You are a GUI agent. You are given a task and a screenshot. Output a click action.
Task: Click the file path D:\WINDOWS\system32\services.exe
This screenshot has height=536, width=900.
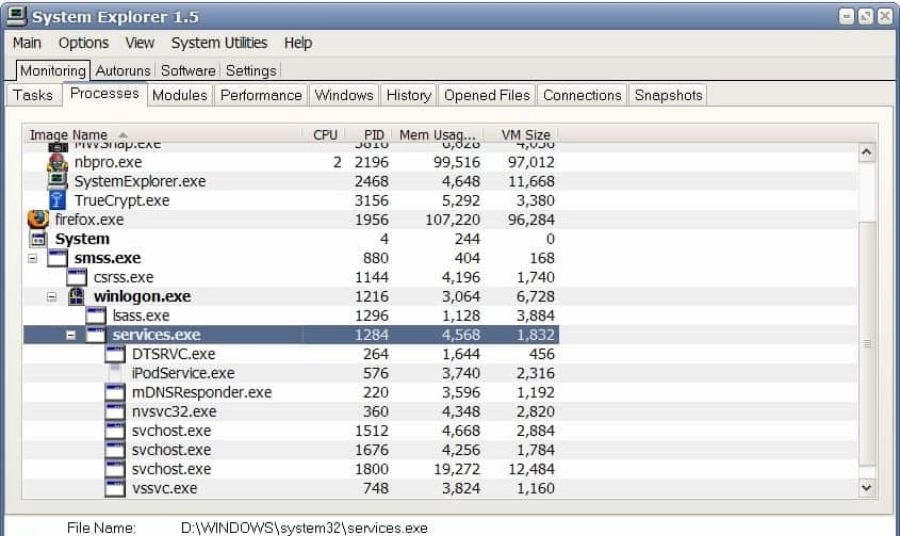click(x=304, y=528)
